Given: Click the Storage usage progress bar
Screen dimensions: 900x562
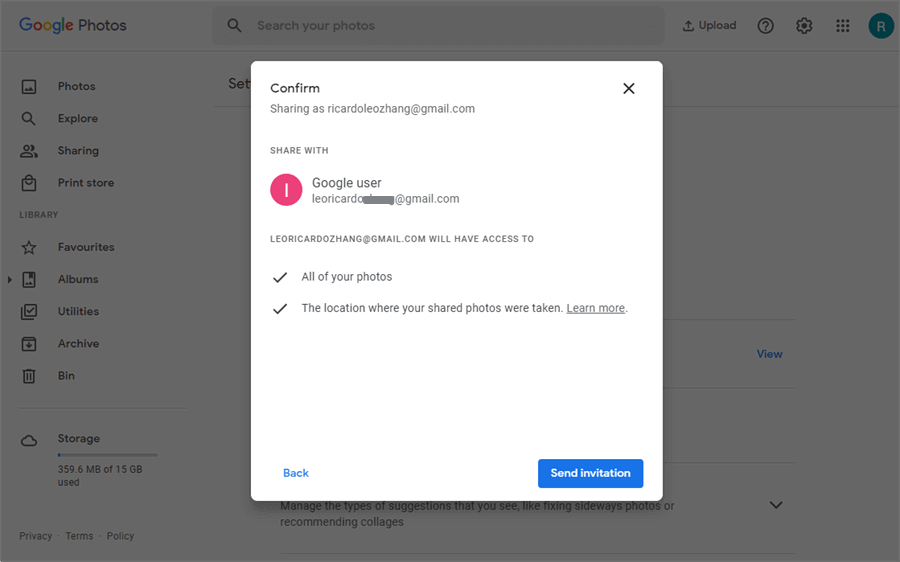Looking at the screenshot, I should pyautogui.click(x=107, y=455).
